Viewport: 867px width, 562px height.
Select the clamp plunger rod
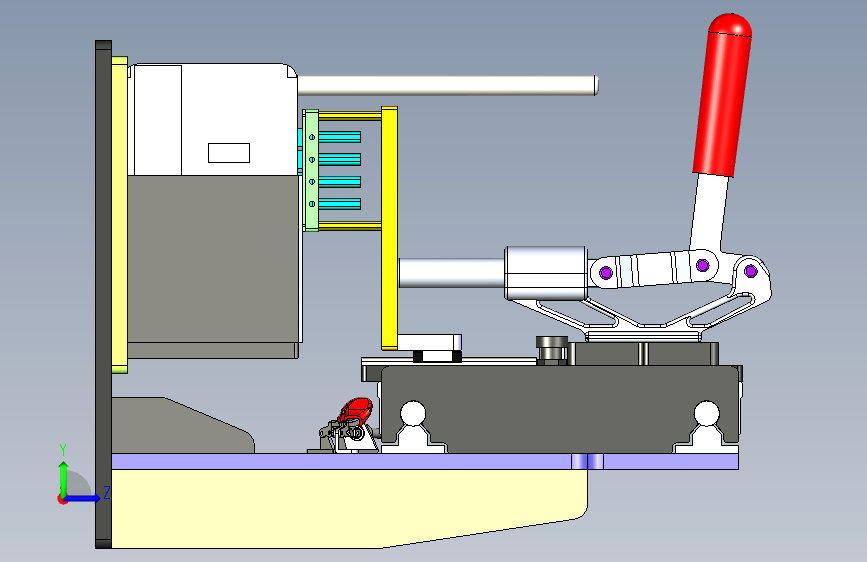pyautogui.click(x=451, y=273)
